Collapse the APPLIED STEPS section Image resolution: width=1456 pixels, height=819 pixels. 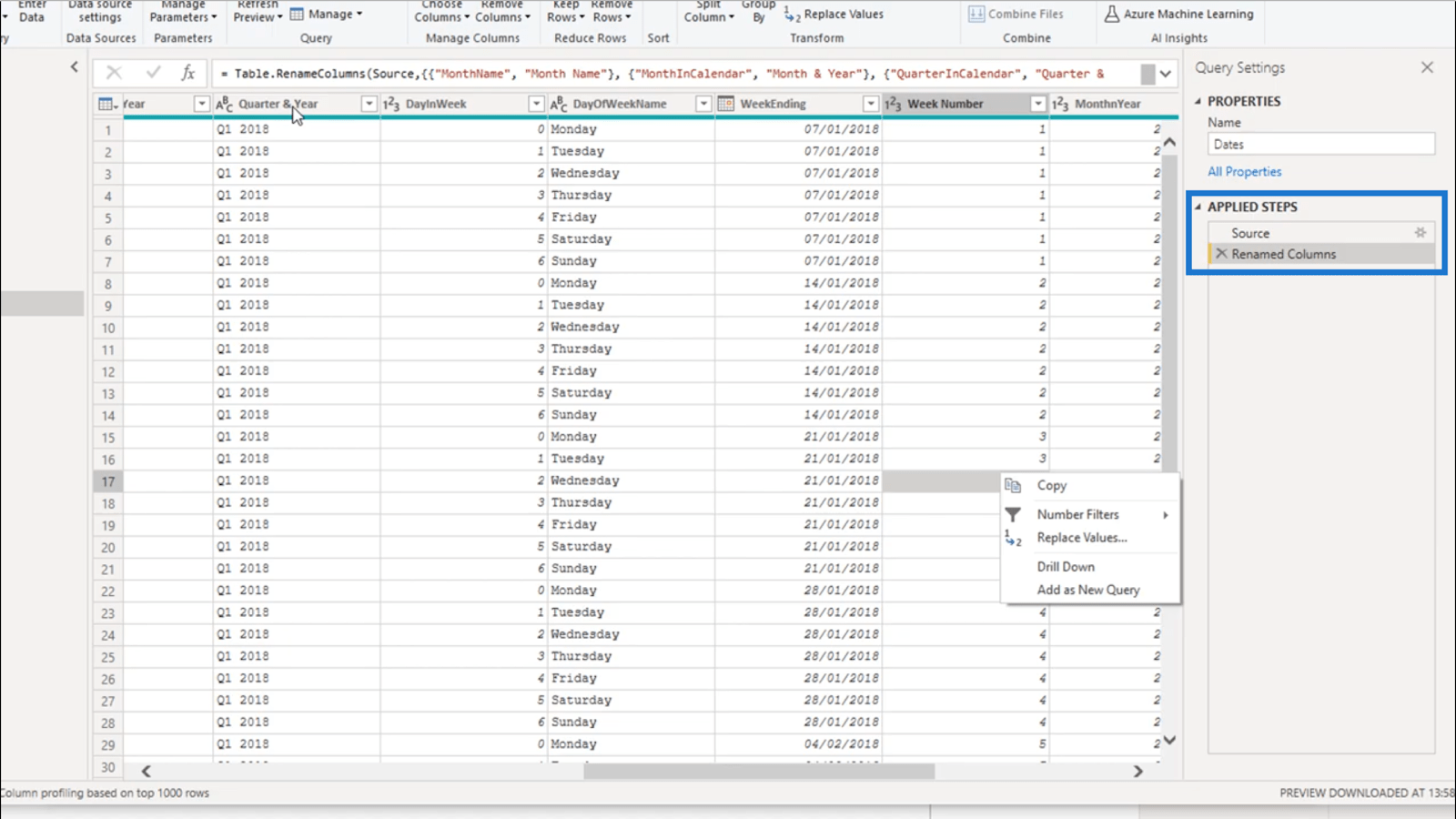tap(1198, 207)
